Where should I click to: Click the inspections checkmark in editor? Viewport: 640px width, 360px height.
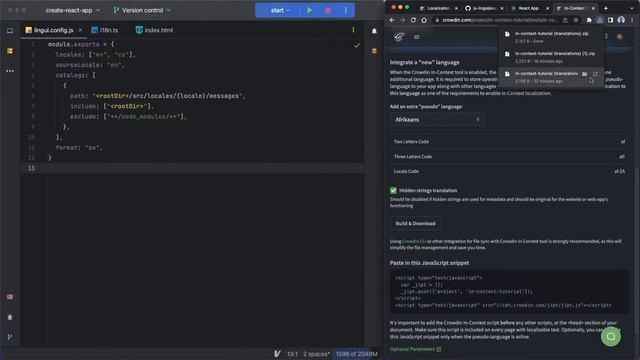click(x=357, y=45)
